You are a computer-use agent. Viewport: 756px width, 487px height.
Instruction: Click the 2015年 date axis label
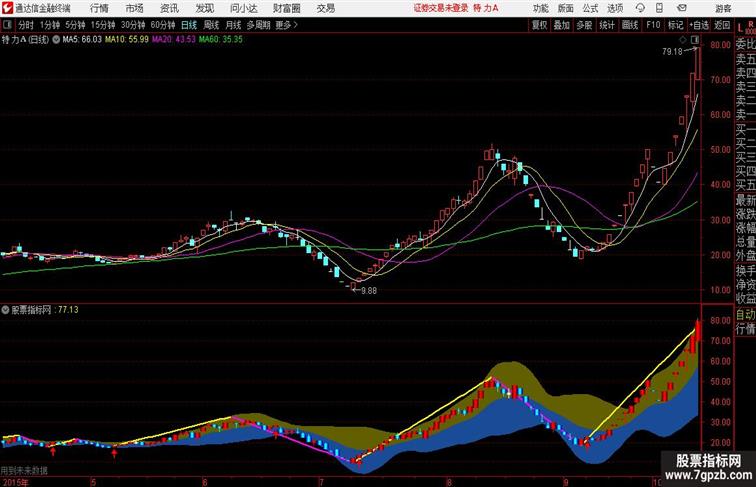[14, 482]
